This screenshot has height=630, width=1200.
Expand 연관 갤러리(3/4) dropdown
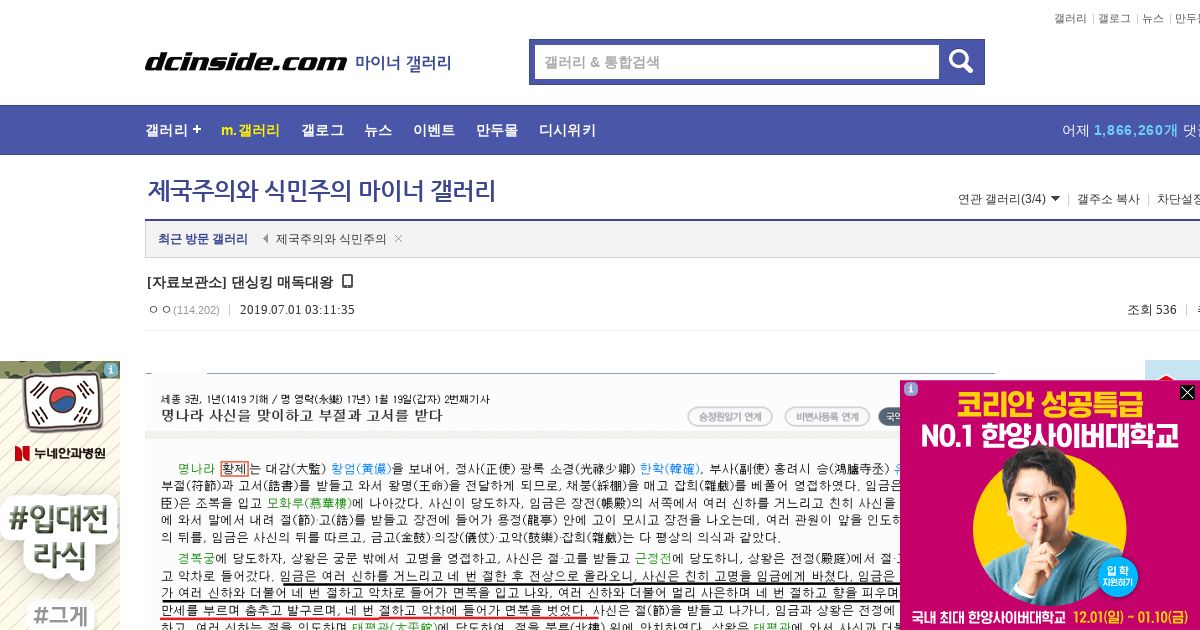pyautogui.click(x=1009, y=199)
